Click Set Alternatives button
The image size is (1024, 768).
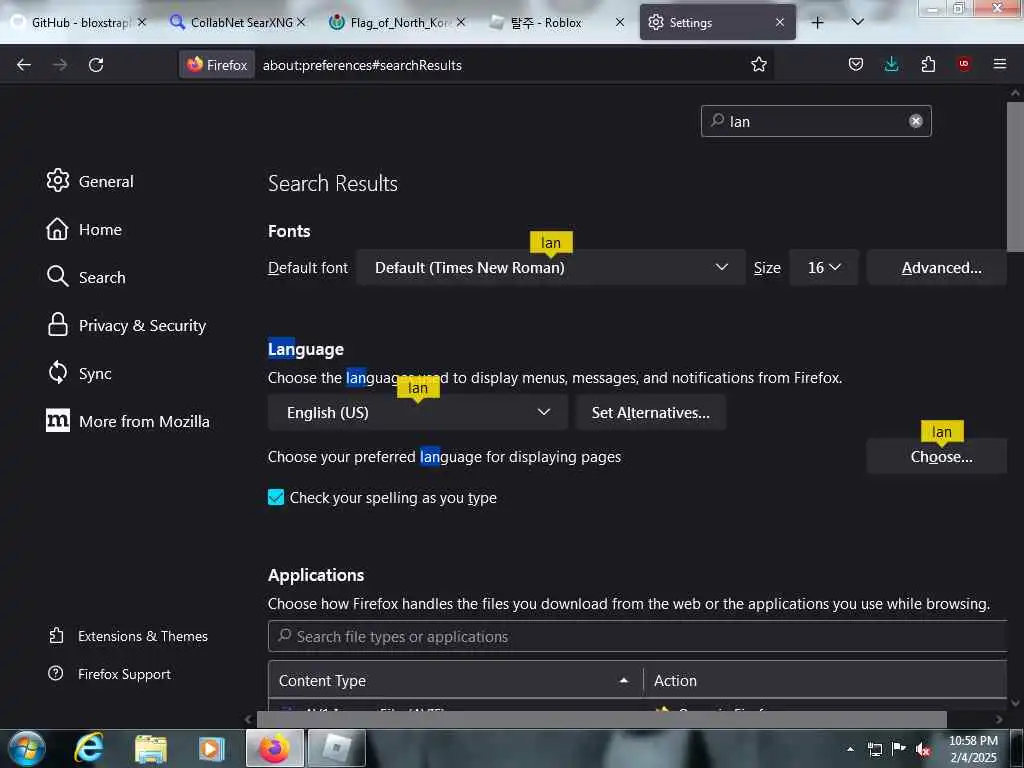tap(650, 413)
